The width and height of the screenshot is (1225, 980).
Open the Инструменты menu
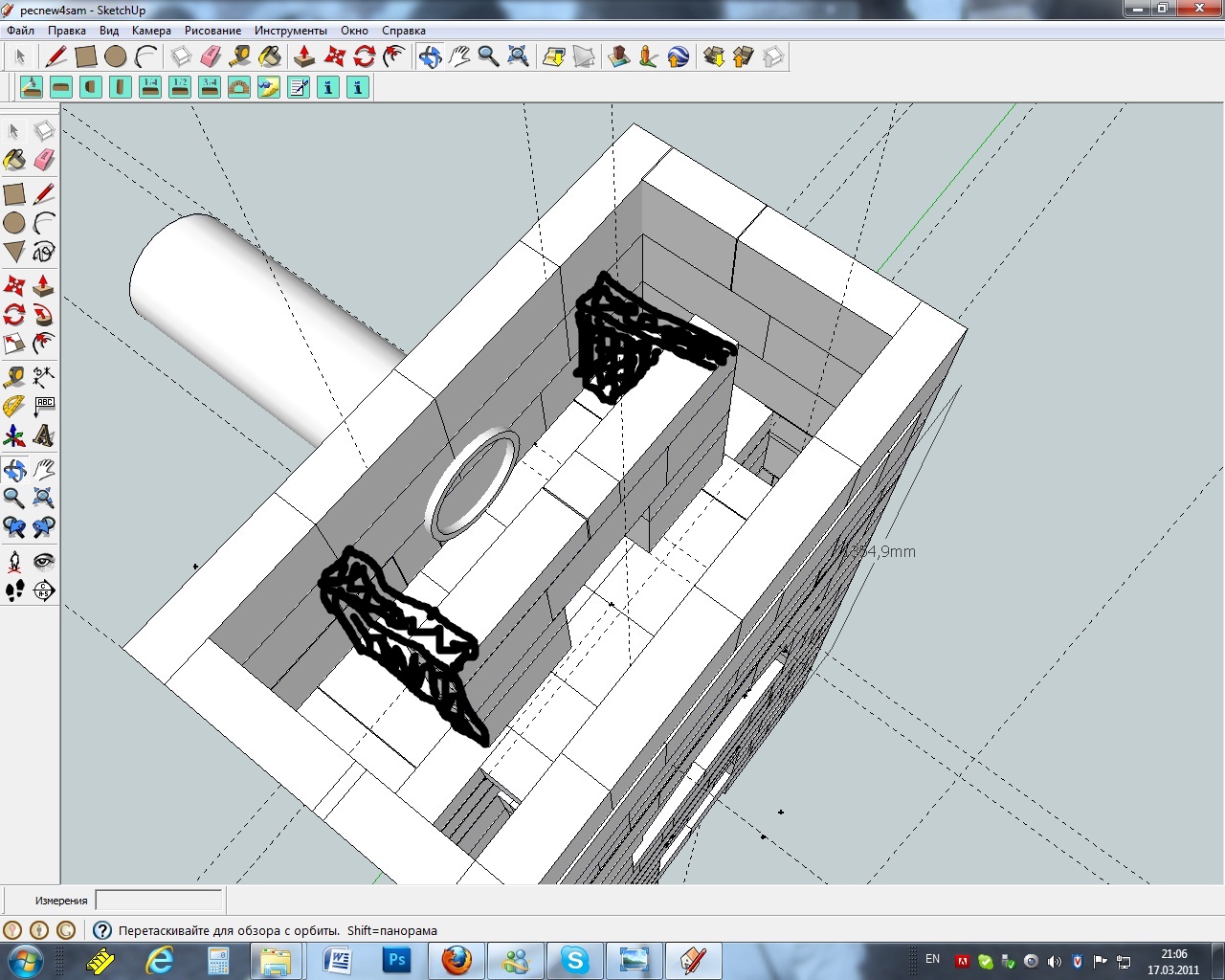click(x=290, y=31)
